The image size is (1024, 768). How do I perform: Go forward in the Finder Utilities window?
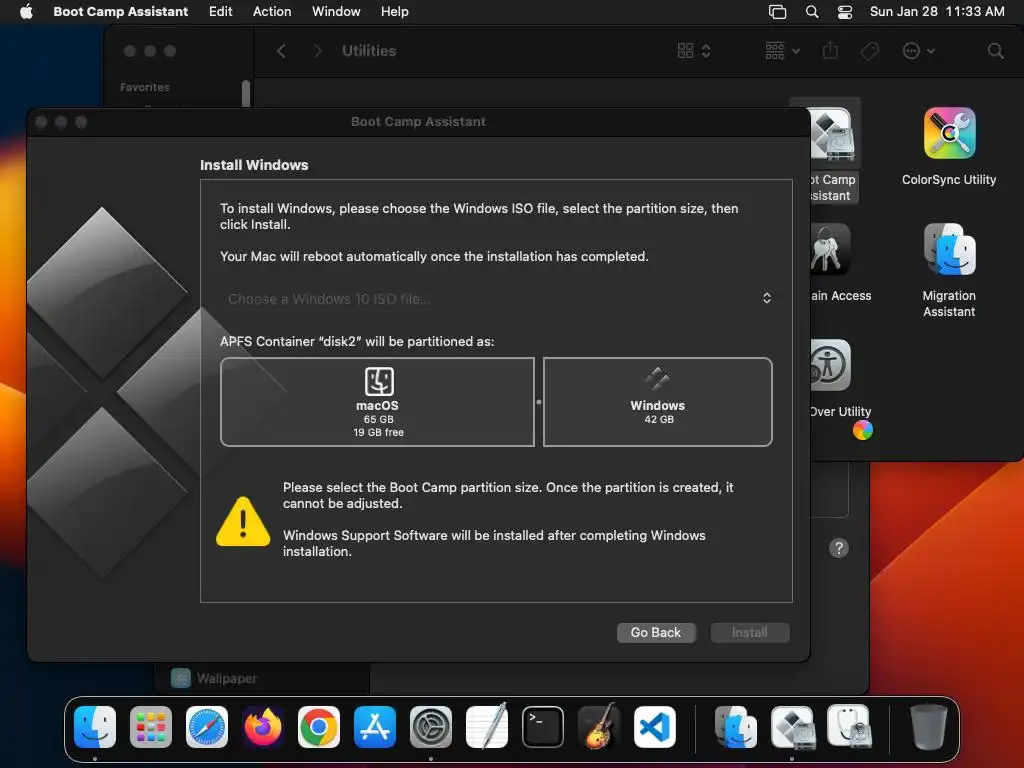(317, 51)
